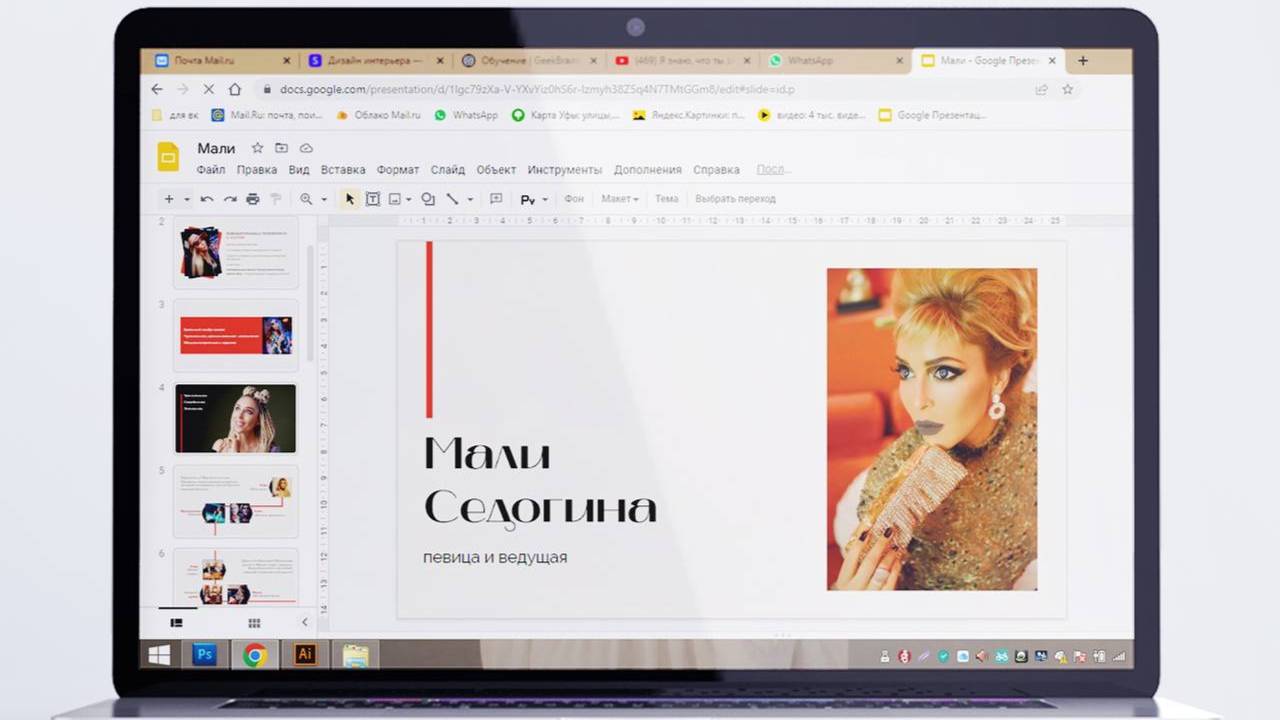Switch to filmstrip view at panel bottom

(177, 622)
